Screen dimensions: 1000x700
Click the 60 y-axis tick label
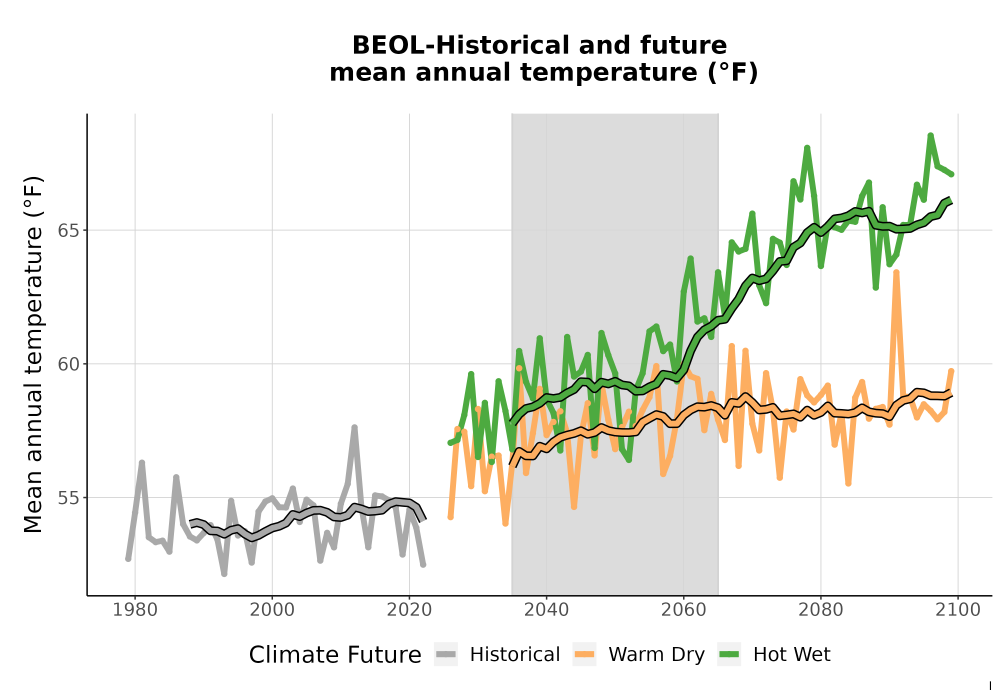click(x=69, y=365)
